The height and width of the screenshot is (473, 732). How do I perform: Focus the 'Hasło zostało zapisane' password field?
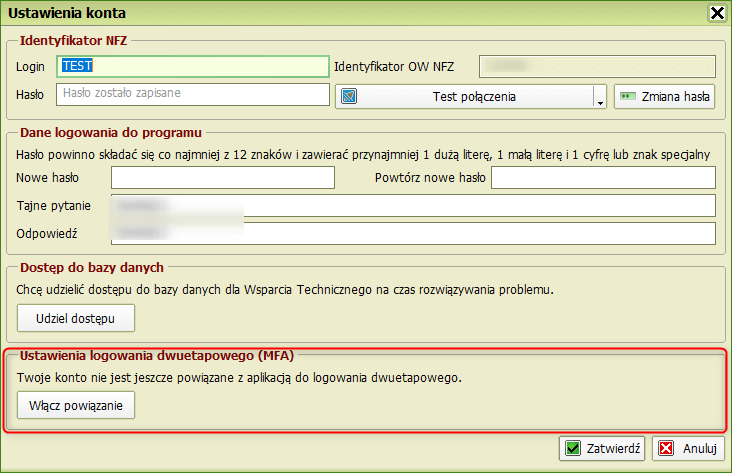coord(194,95)
